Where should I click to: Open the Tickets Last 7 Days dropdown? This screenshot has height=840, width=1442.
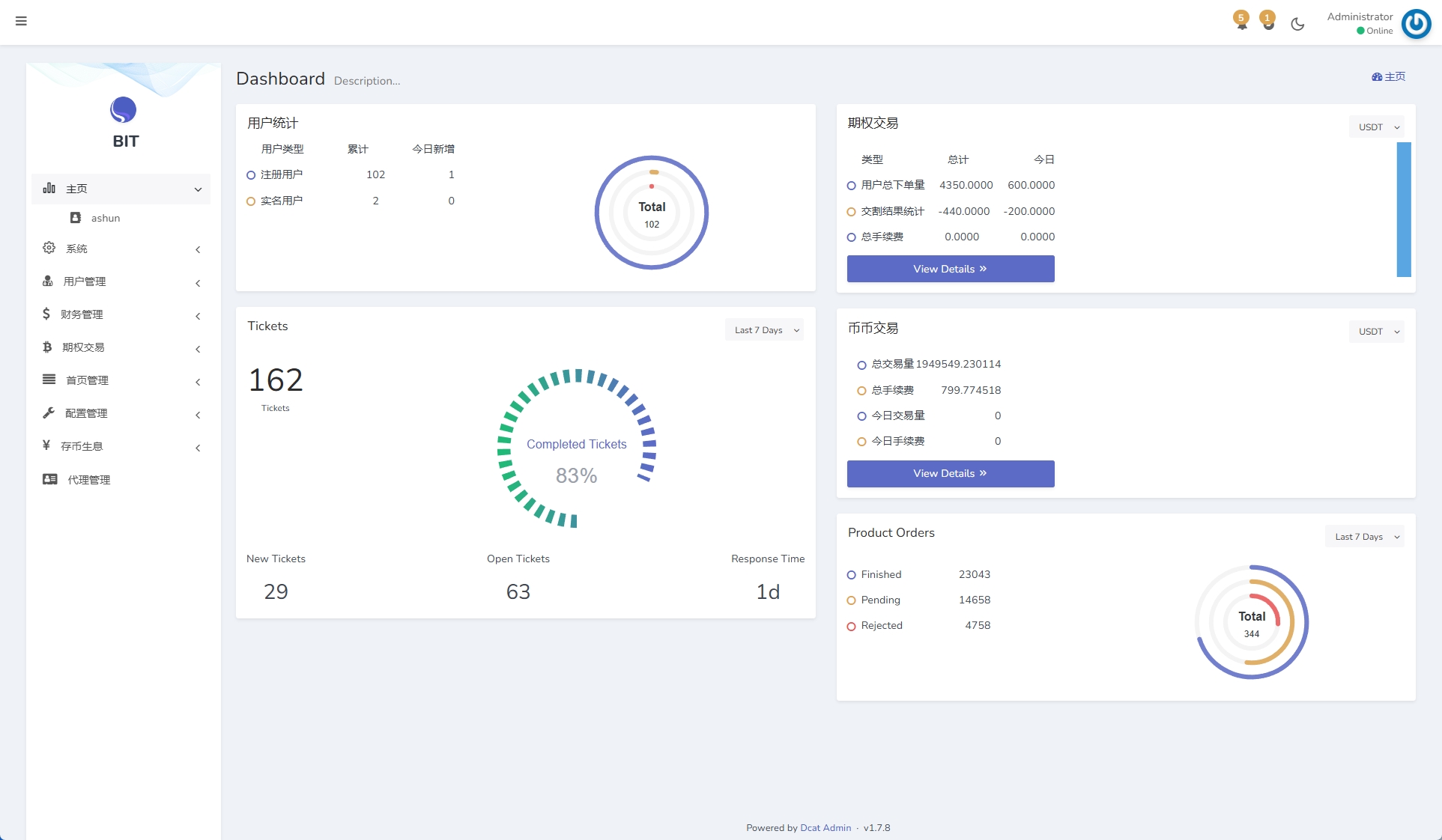click(764, 330)
